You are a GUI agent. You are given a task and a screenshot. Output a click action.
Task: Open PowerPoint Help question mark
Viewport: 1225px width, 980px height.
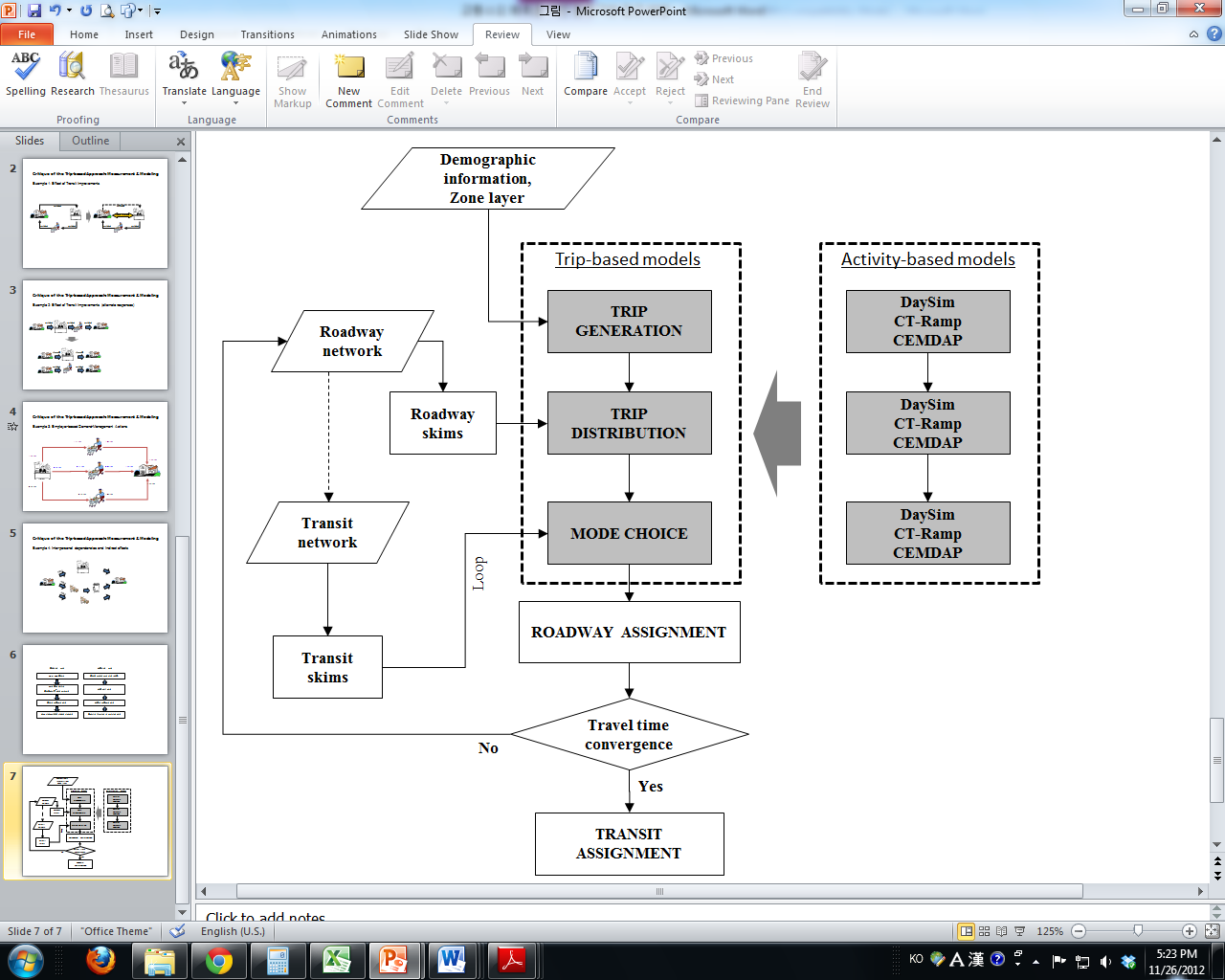[1214, 34]
